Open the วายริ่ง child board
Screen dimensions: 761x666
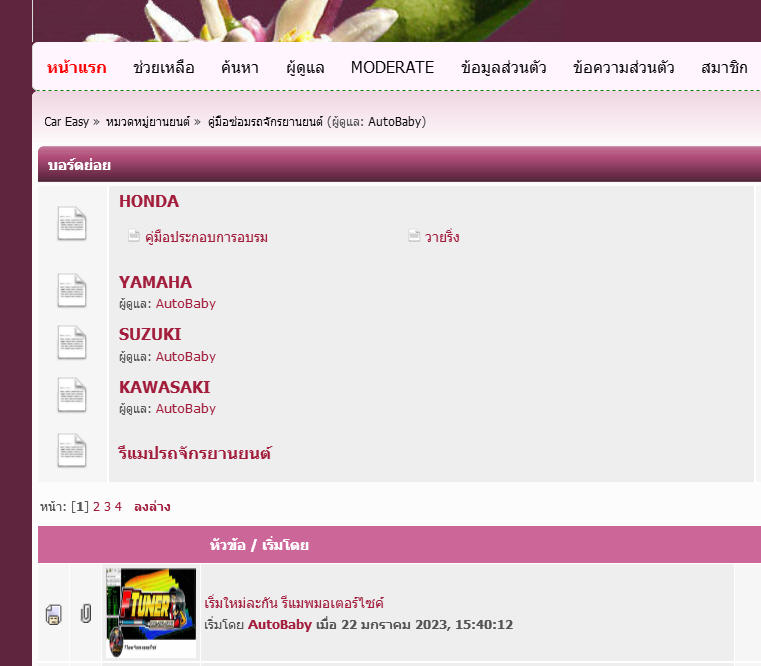[442, 237]
